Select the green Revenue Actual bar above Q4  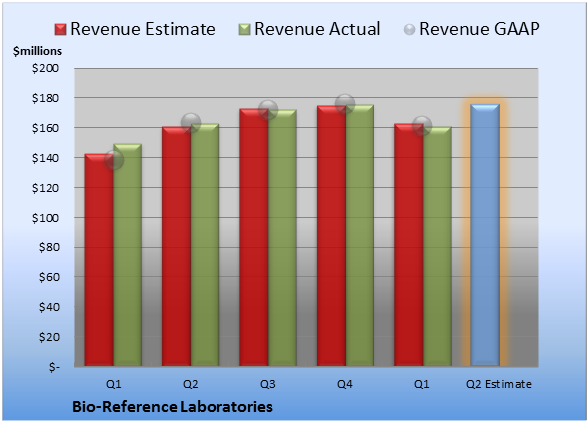[x=360, y=235]
